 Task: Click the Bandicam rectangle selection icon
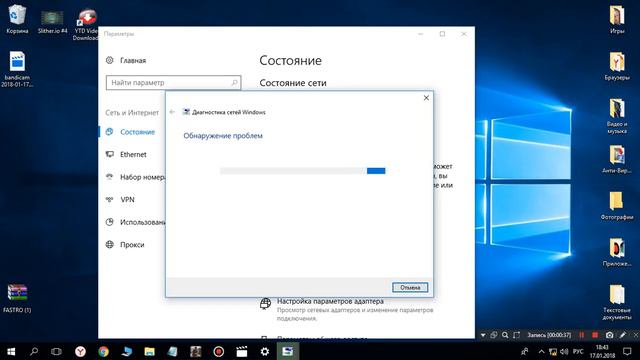(516, 335)
